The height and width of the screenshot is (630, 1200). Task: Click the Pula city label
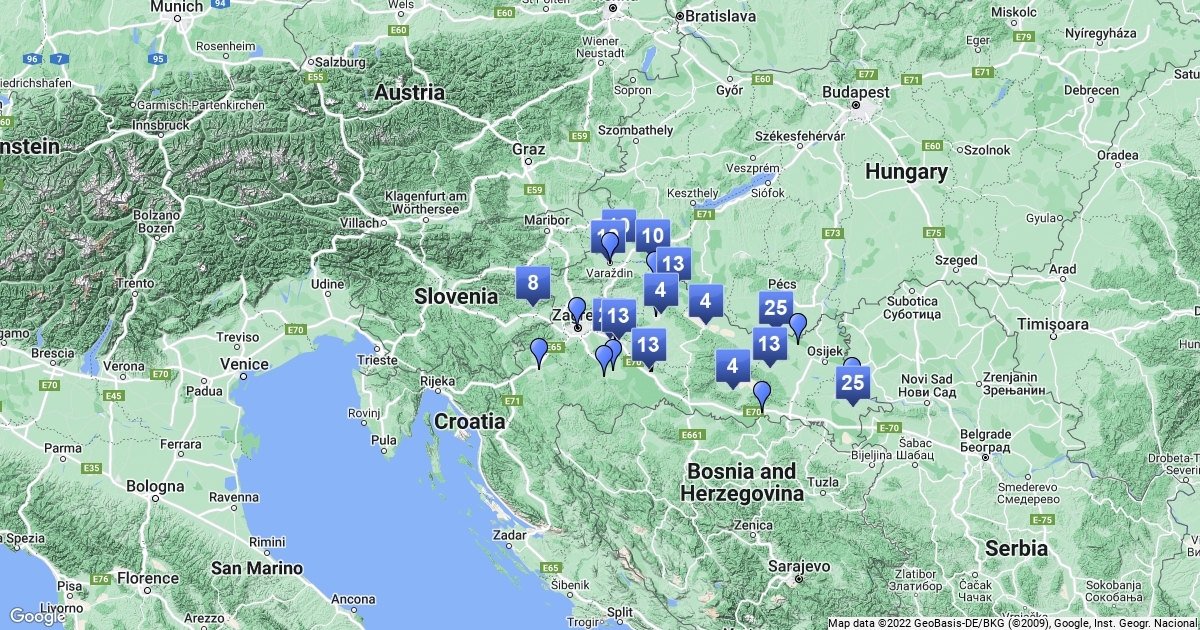point(383,439)
